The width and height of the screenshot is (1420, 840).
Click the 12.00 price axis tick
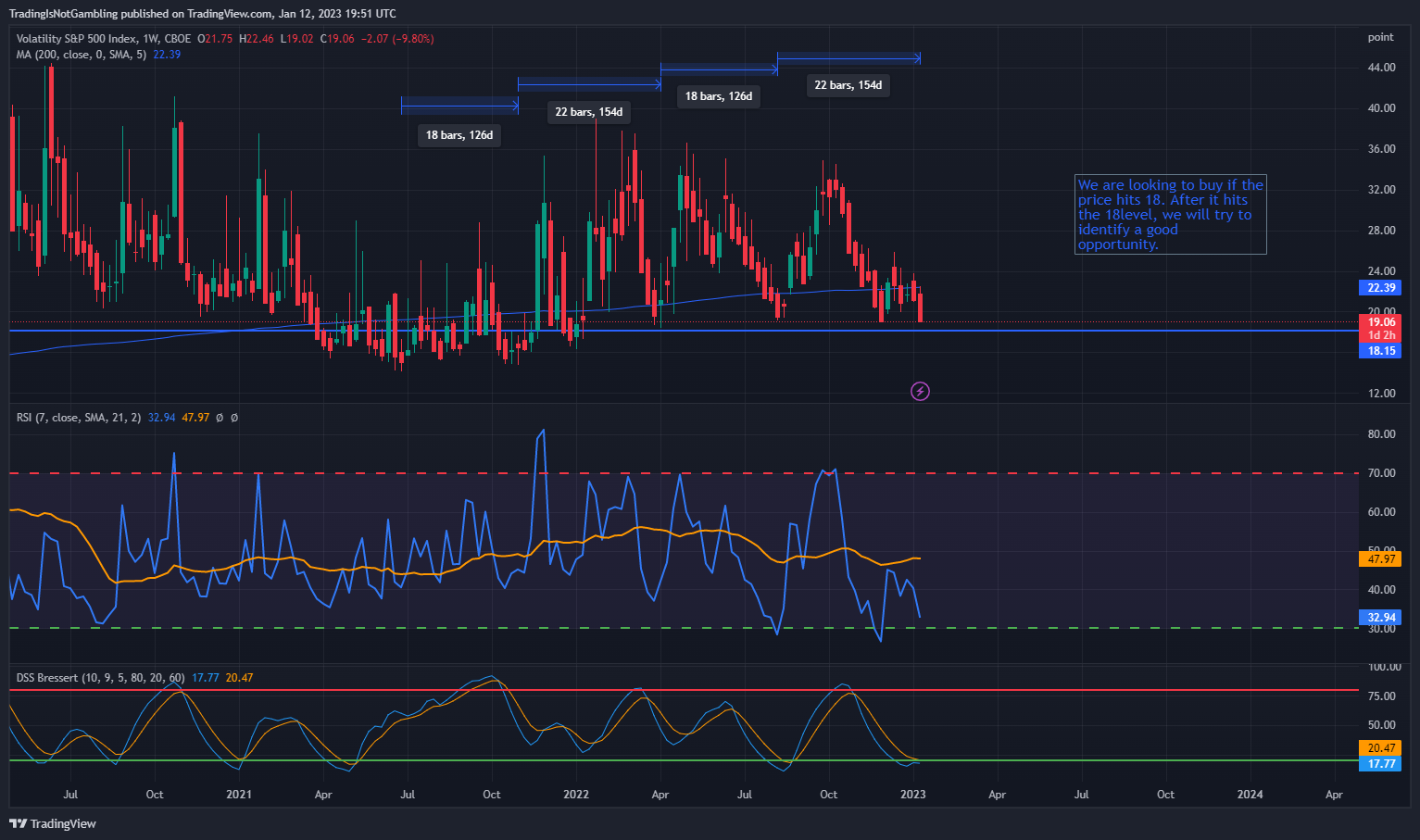click(1381, 394)
